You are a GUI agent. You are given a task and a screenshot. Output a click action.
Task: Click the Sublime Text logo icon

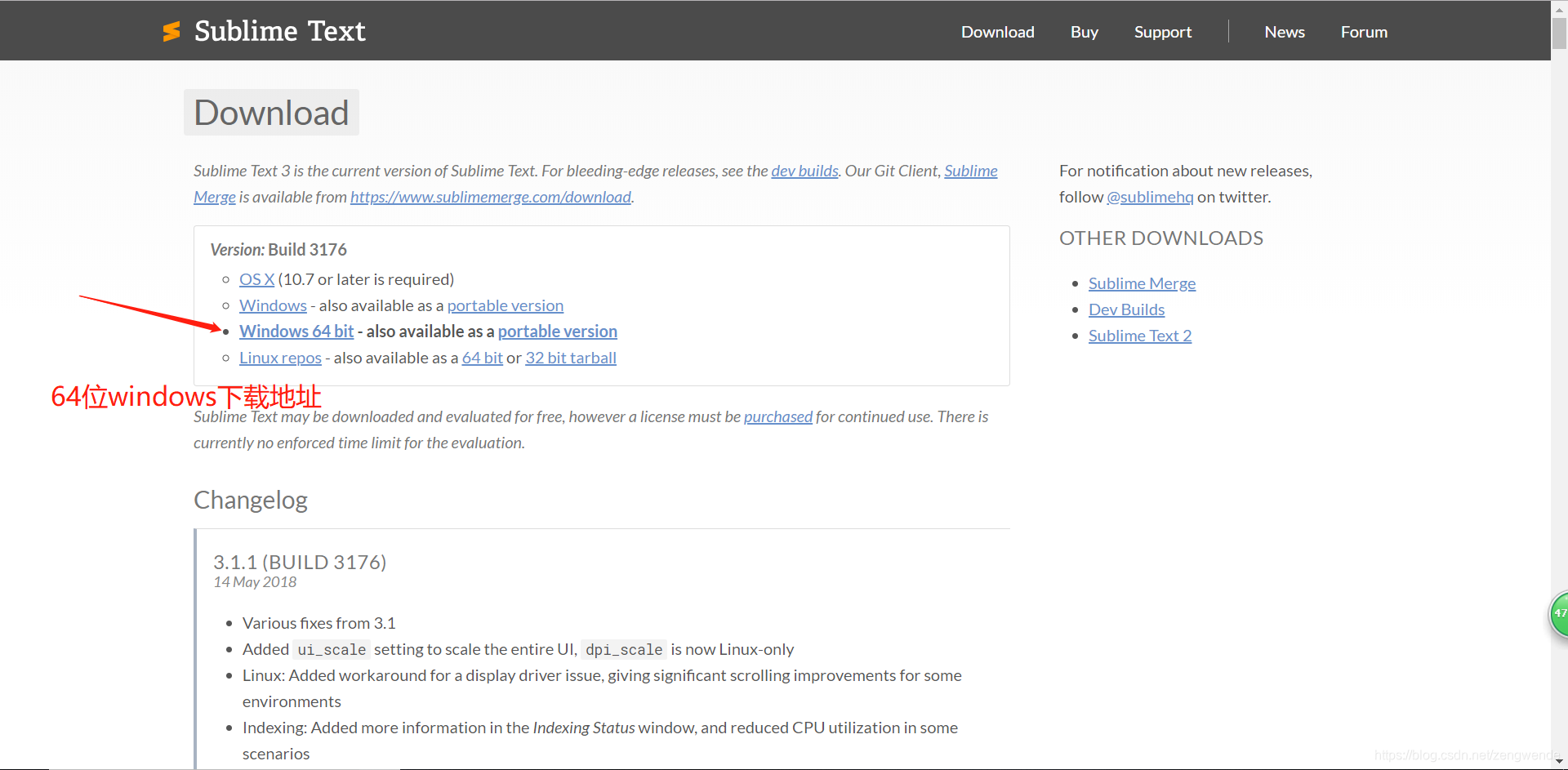[171, 31]
